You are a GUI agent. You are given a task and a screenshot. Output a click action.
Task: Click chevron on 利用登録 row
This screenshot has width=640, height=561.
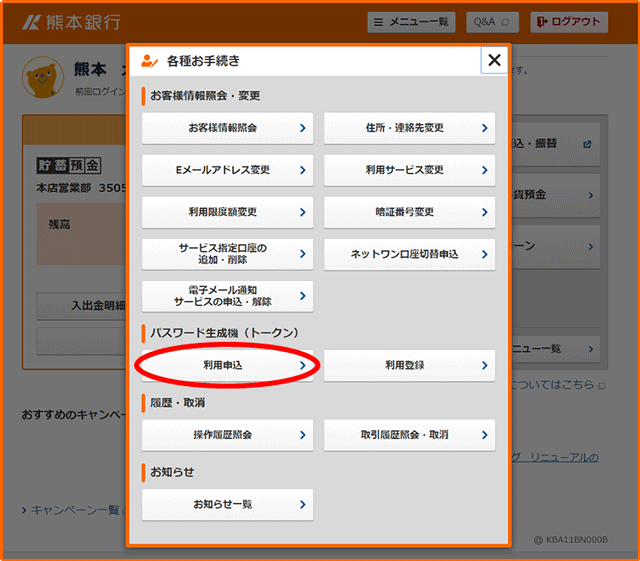pos(484,365)
